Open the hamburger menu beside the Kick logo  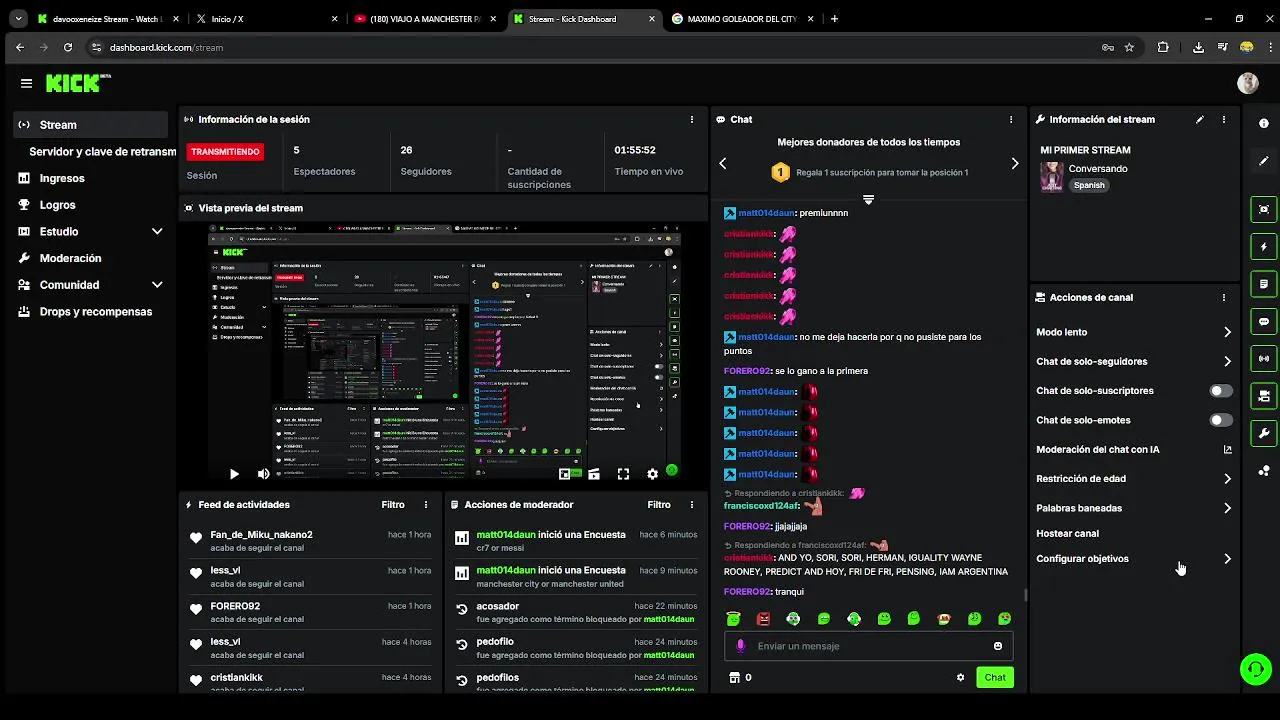(x=26, y=83)
